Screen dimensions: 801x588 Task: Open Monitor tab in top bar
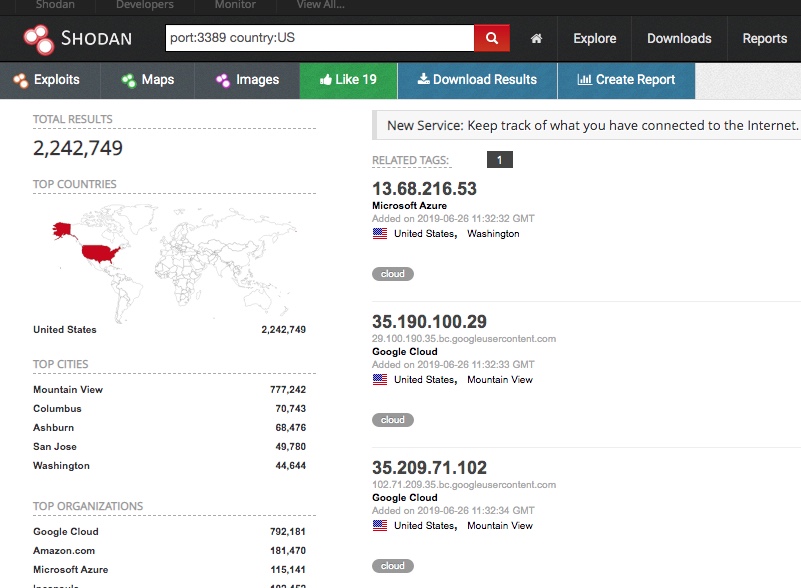tap(235, 5)
